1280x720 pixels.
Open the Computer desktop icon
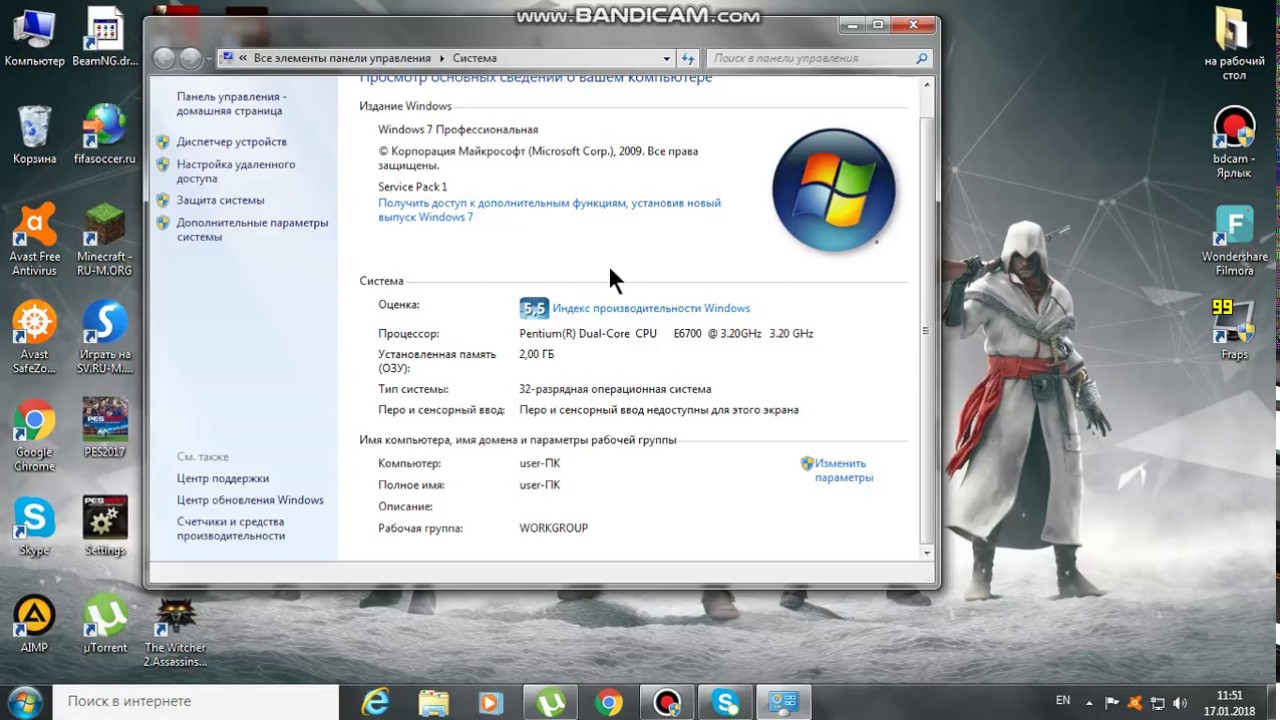click(34, 38)
